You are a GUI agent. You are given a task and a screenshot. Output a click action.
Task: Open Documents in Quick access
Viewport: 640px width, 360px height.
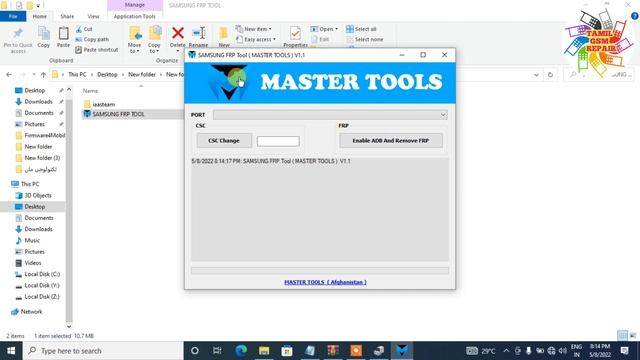click(39, 113)
